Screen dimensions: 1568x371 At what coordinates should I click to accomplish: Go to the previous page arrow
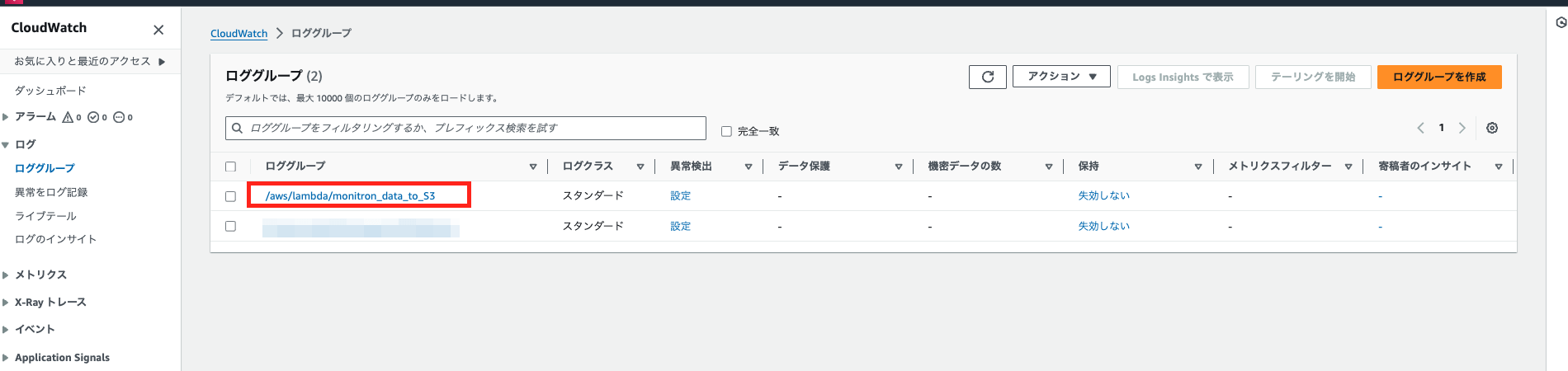1420,128
